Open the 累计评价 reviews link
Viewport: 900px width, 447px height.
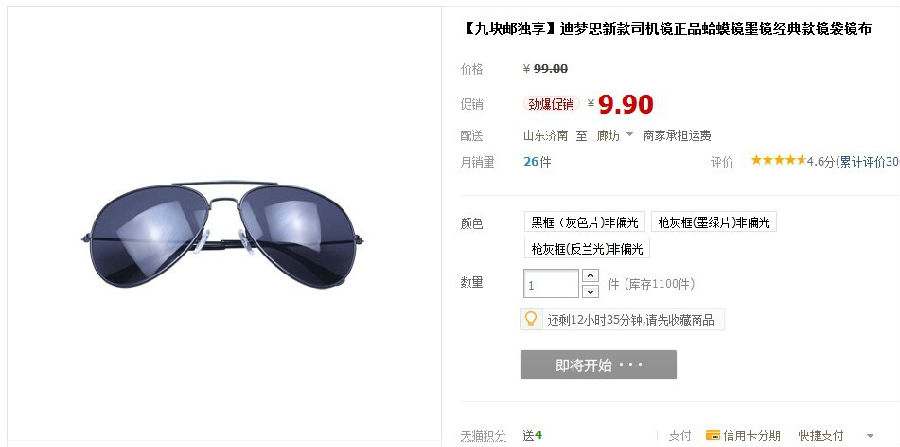(869, 162)
